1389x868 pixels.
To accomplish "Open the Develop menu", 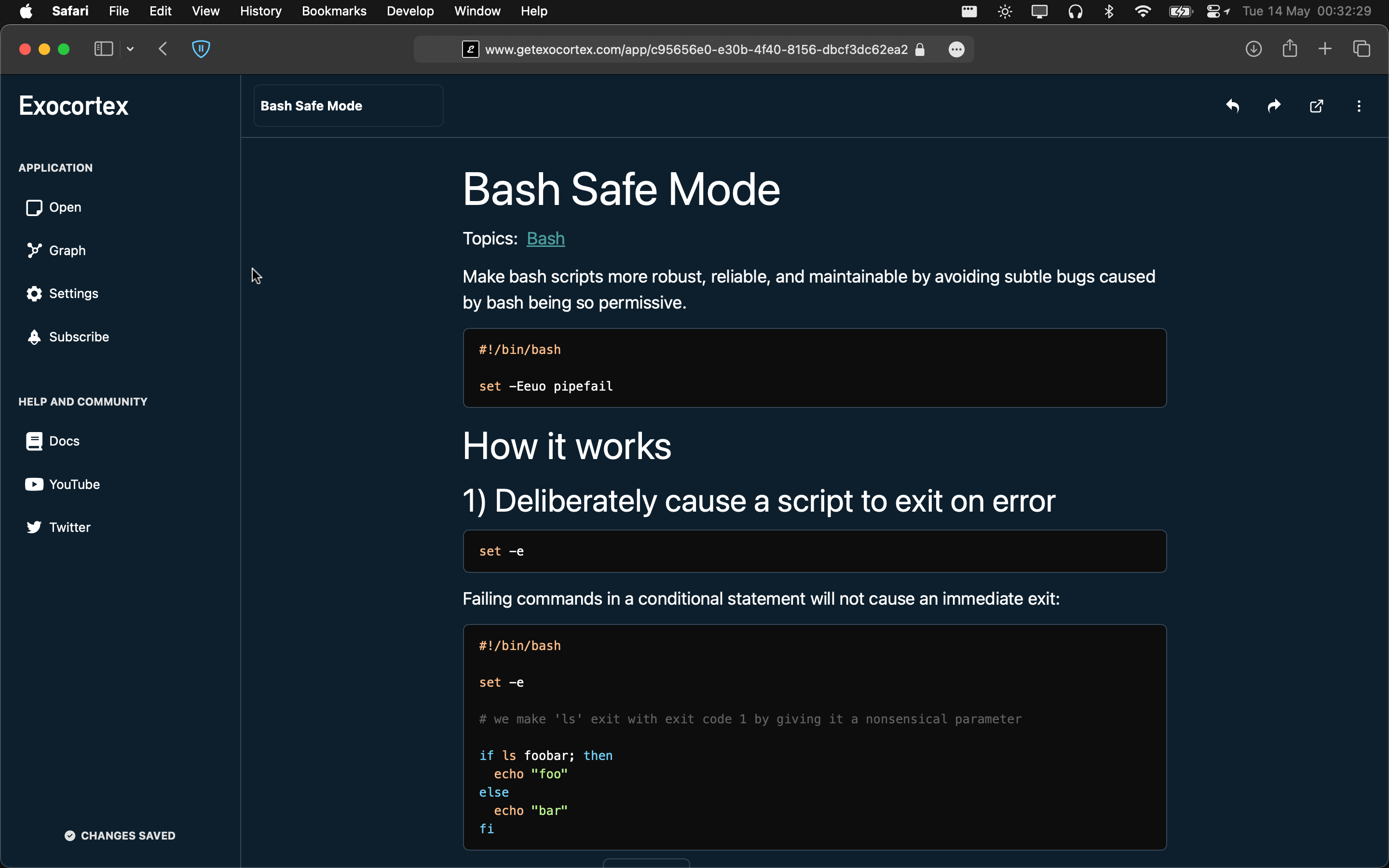I will 410,11.
